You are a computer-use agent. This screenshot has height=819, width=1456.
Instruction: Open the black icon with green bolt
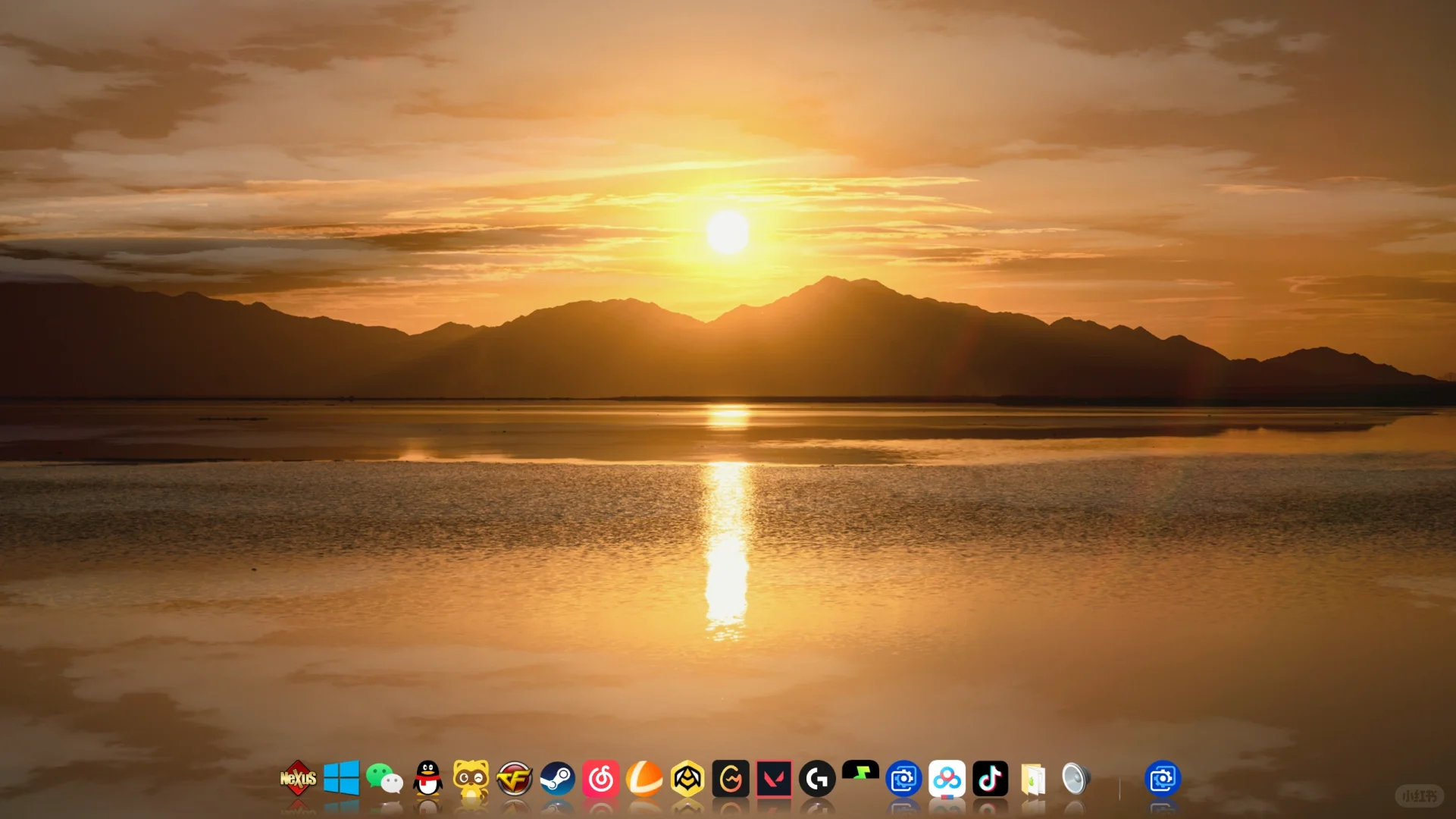[860, 771]
